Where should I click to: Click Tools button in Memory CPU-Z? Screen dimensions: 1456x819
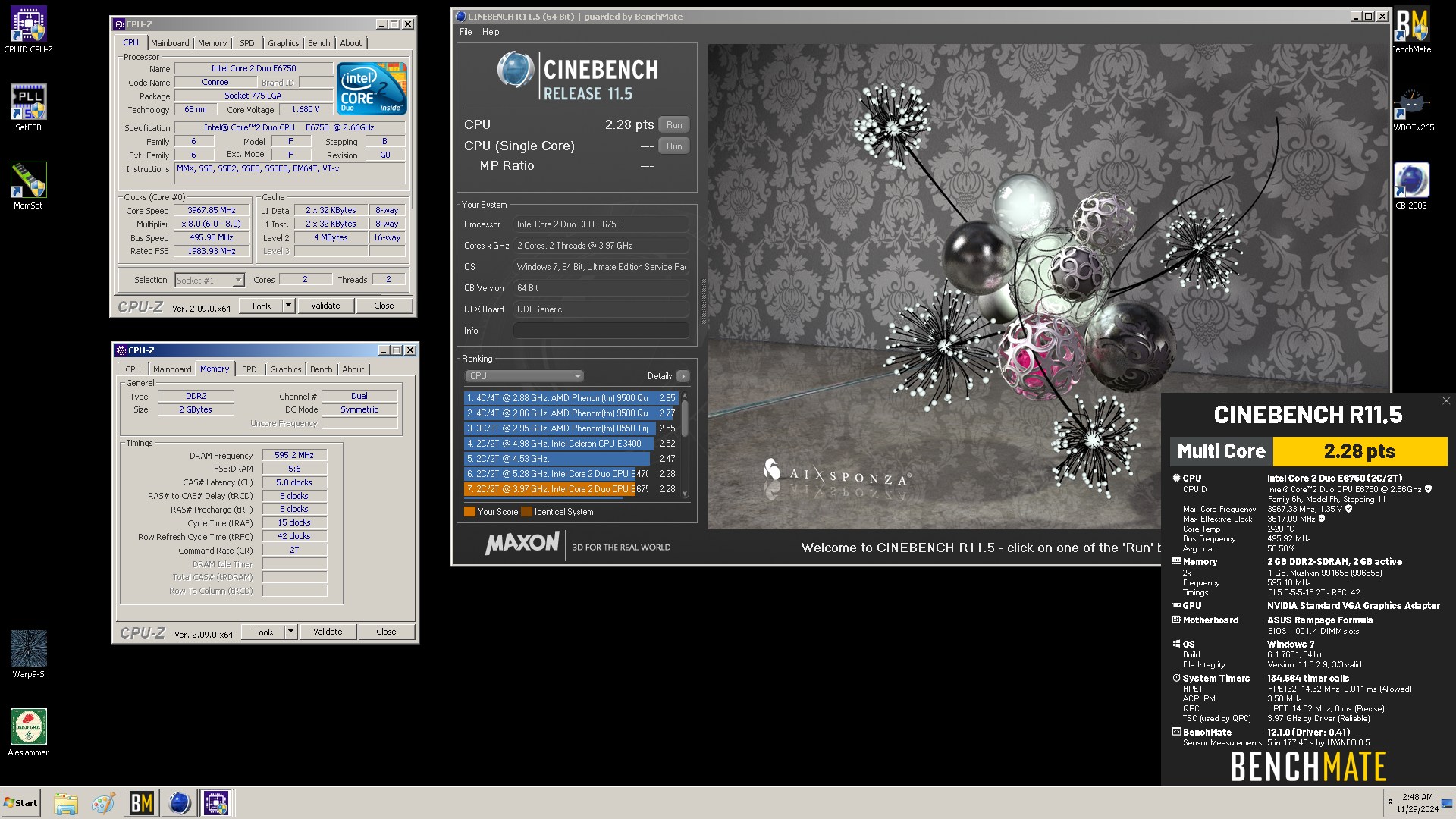tap(264, 632)
